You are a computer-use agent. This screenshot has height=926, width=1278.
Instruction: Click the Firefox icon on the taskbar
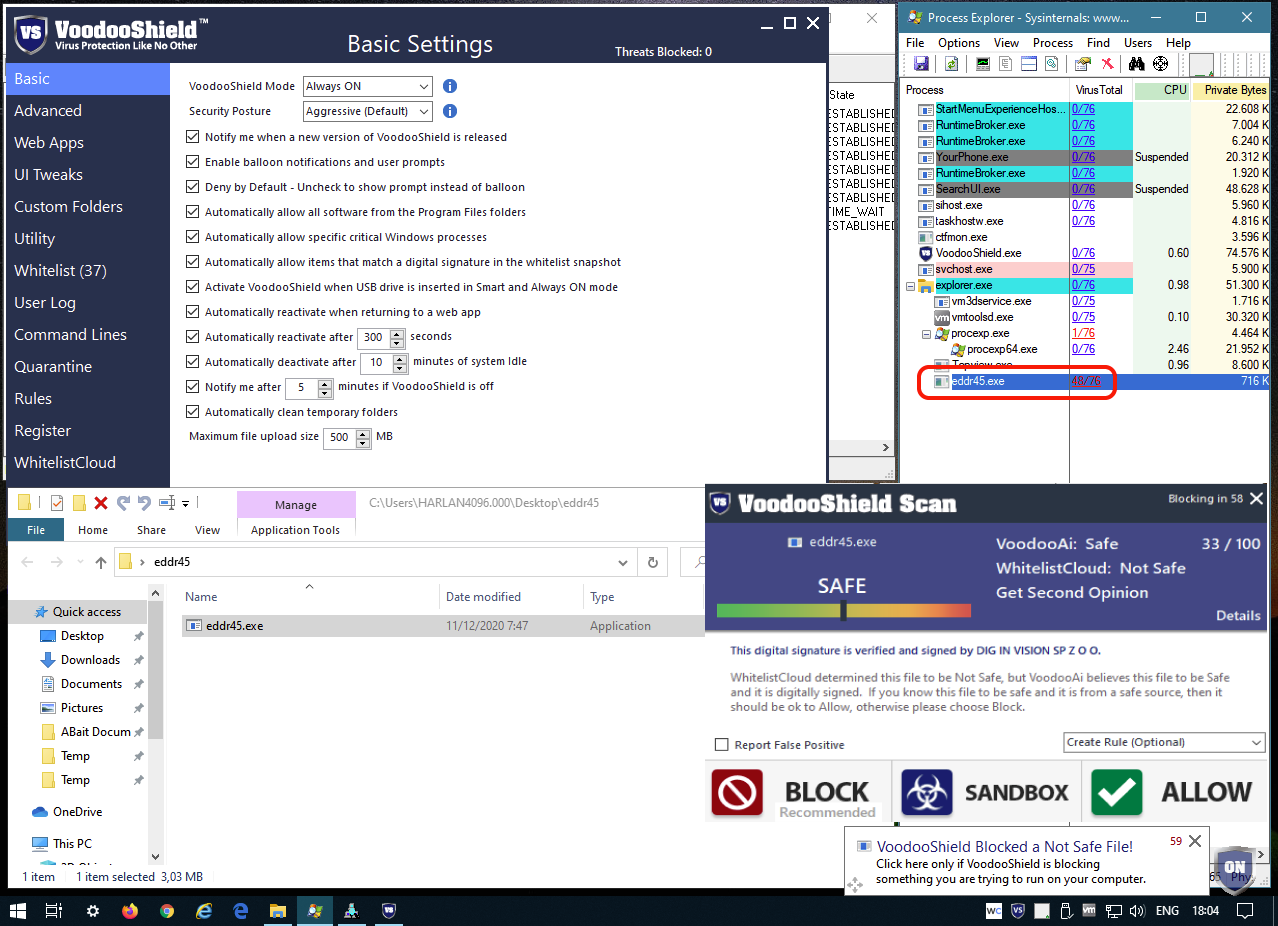(x=130, y=911)
